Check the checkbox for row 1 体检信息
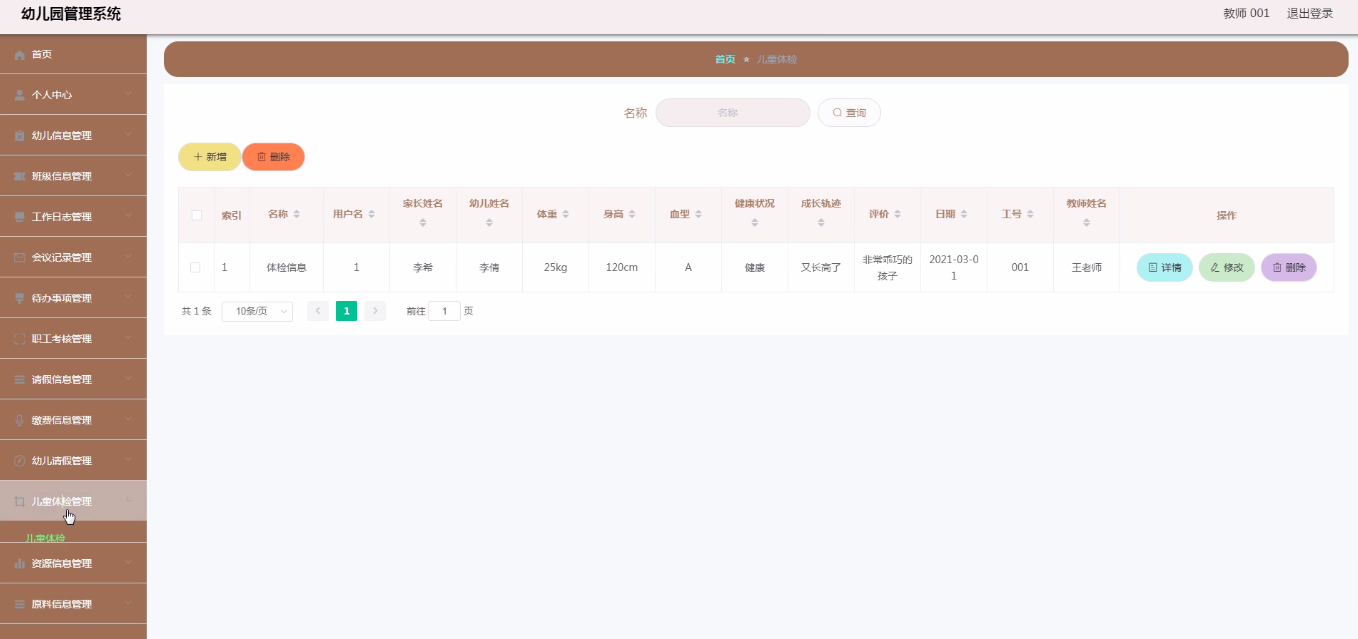Image resolution: width=1358 pixels, height=639 pixels. (x=195, y=267)
